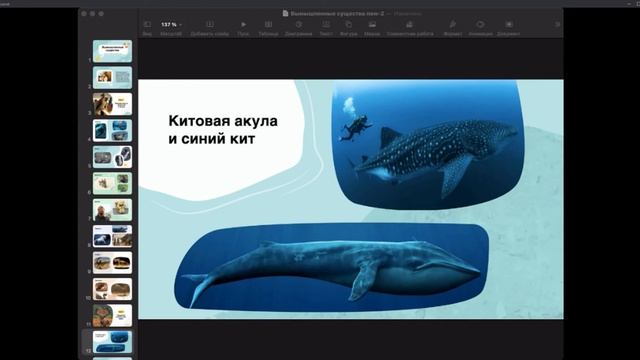Select slide 8 thumbnail in navigator
The image size is (640, 360).
[112, 236]
